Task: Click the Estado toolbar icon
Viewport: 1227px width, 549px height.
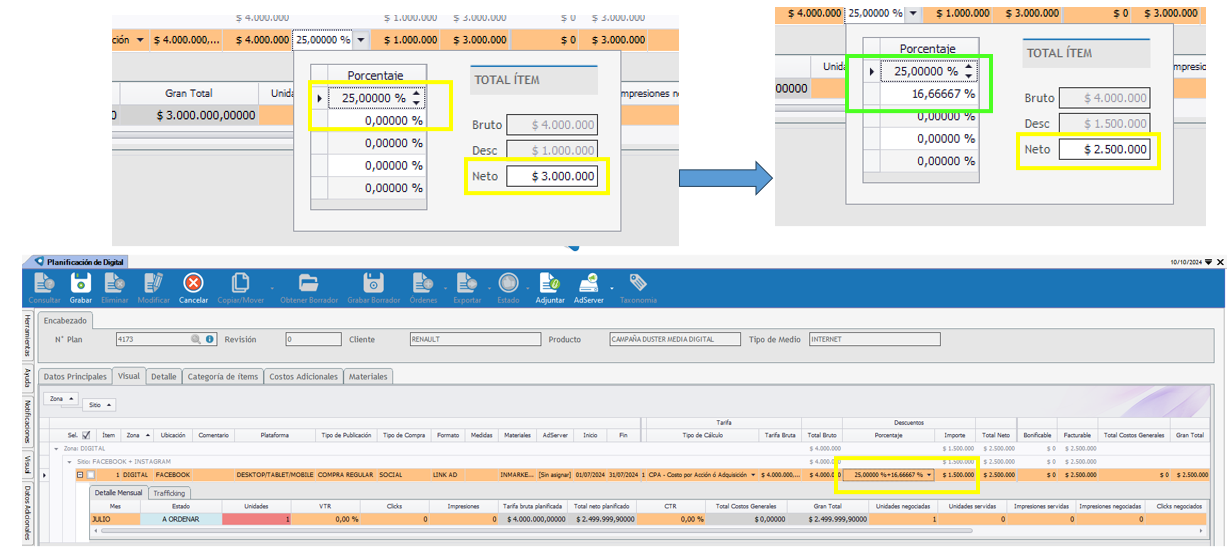Action: pos(509,283)
